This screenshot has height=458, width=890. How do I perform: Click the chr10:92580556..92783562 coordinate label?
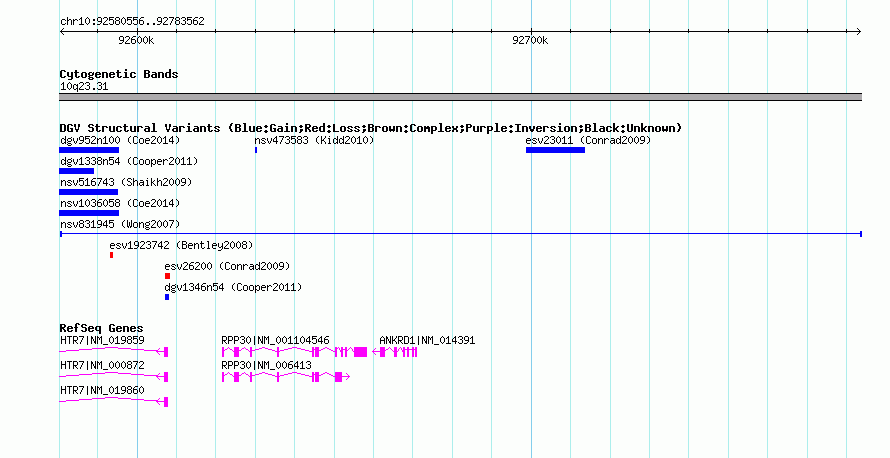click(132, 22)
